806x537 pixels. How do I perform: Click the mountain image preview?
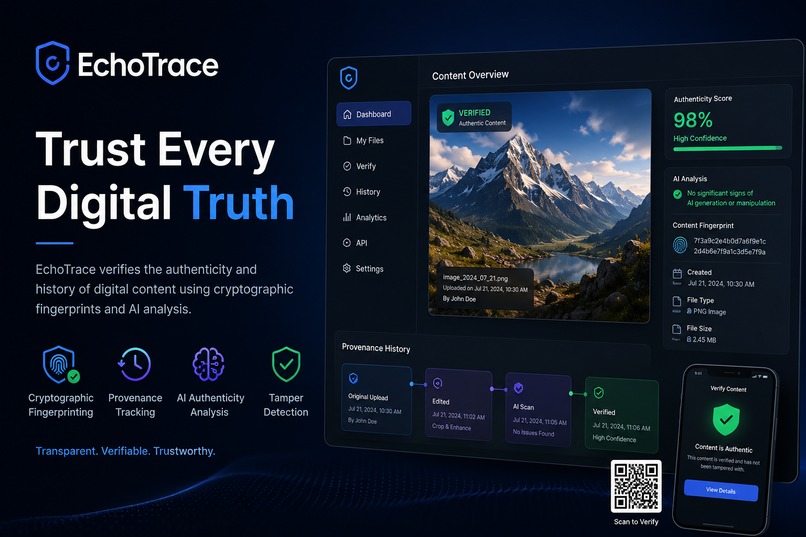(x=540, y=206)
